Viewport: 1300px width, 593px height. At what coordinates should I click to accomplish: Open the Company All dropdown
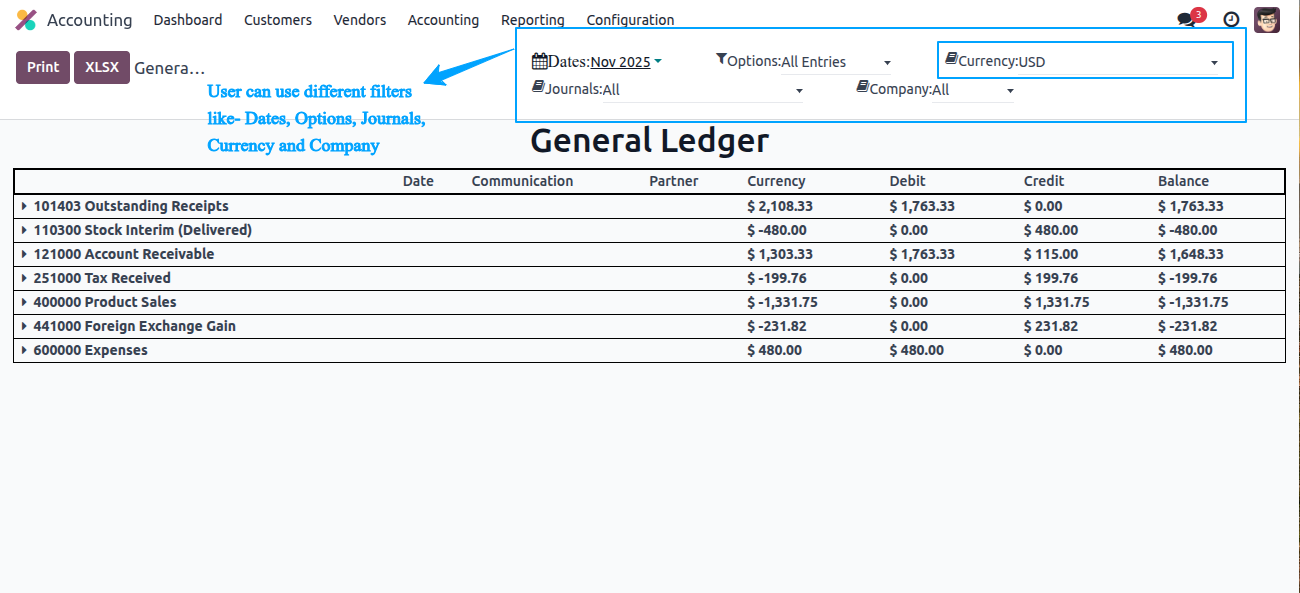pyautogui.click(x=973, y=90)
